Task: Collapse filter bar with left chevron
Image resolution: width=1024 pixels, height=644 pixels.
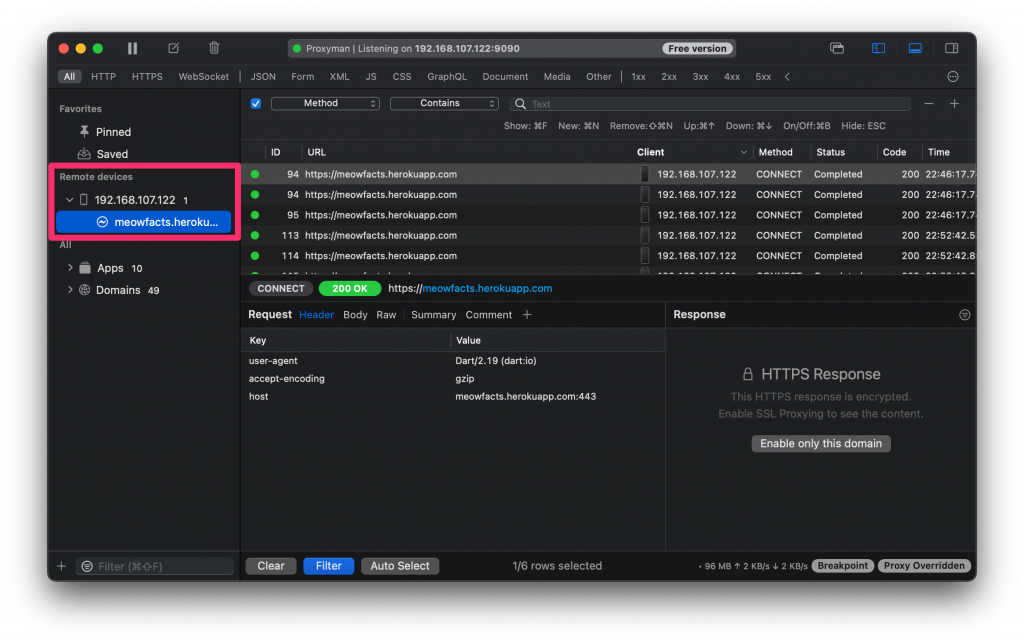Action: tap(787, 76)
